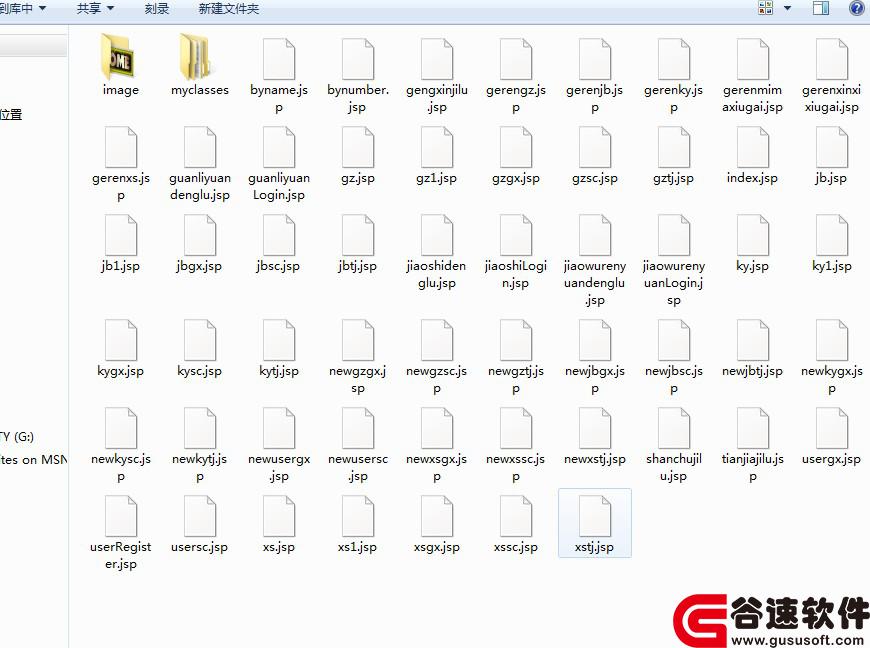This screenshot has width=870, height=648.
Task: Select the index.jsp file icon
Action: 752,147
